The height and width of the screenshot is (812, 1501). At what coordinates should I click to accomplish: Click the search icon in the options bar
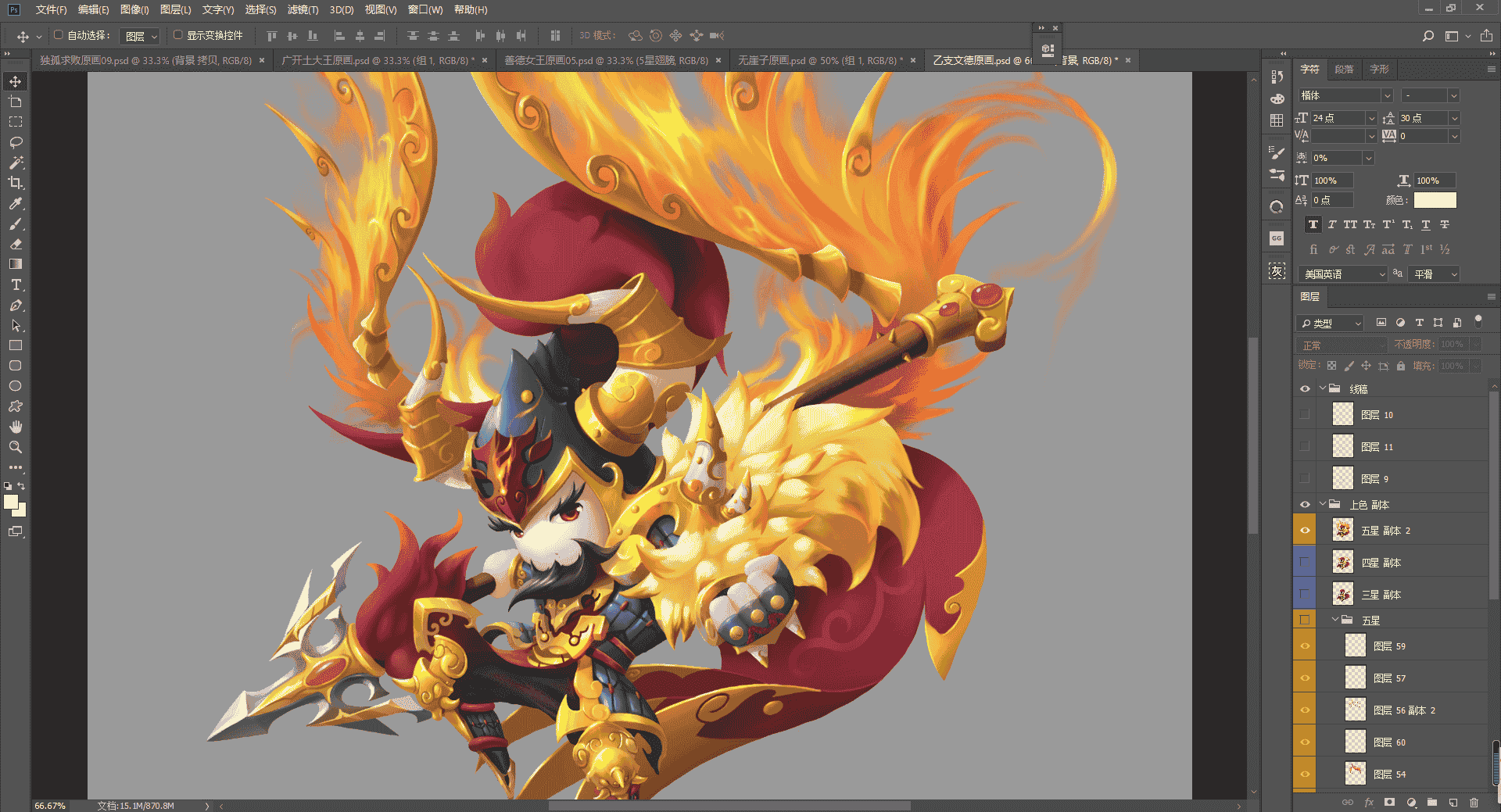(x=1428, y=36)
